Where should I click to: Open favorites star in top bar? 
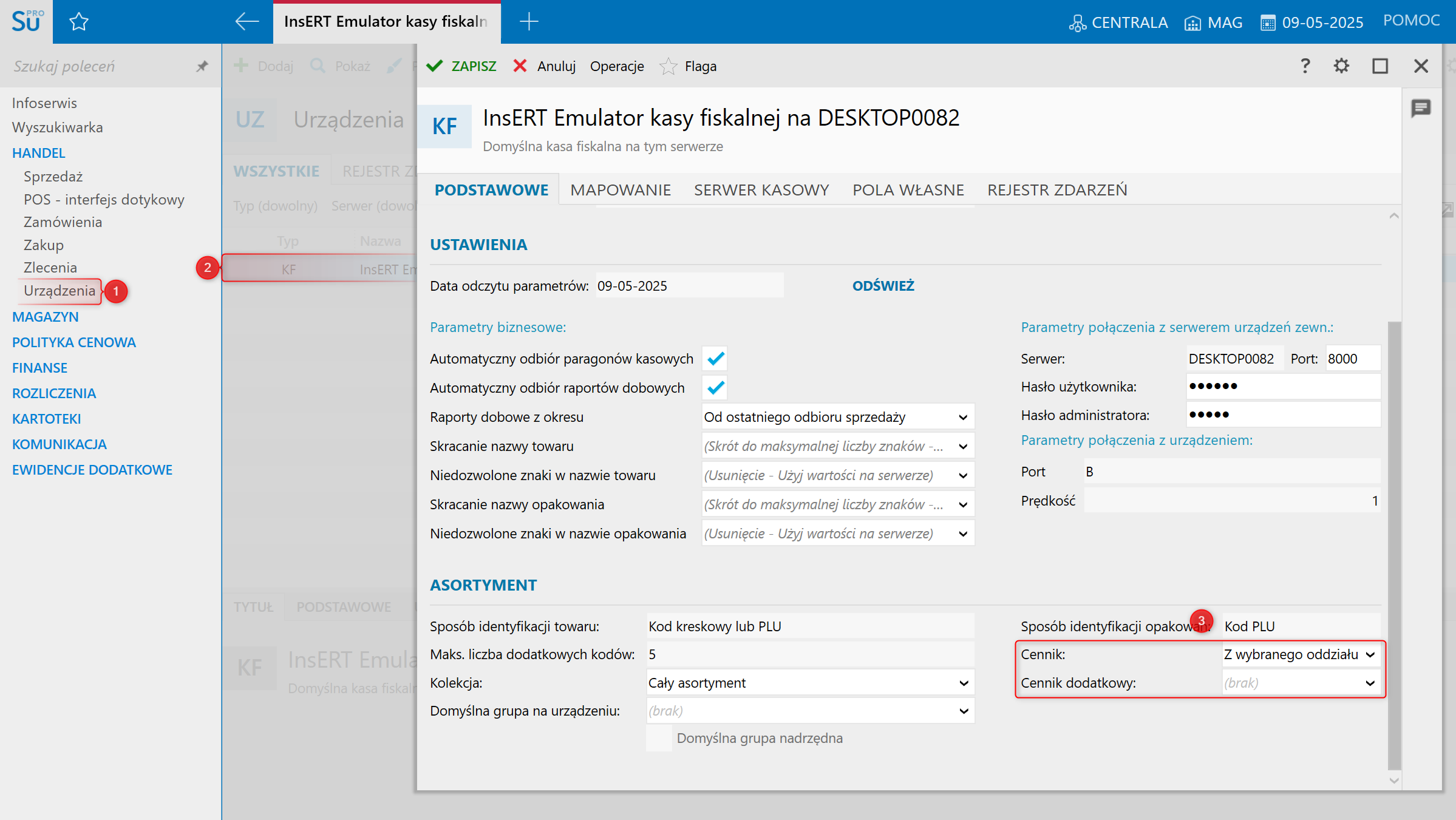[x=79, y=22]
